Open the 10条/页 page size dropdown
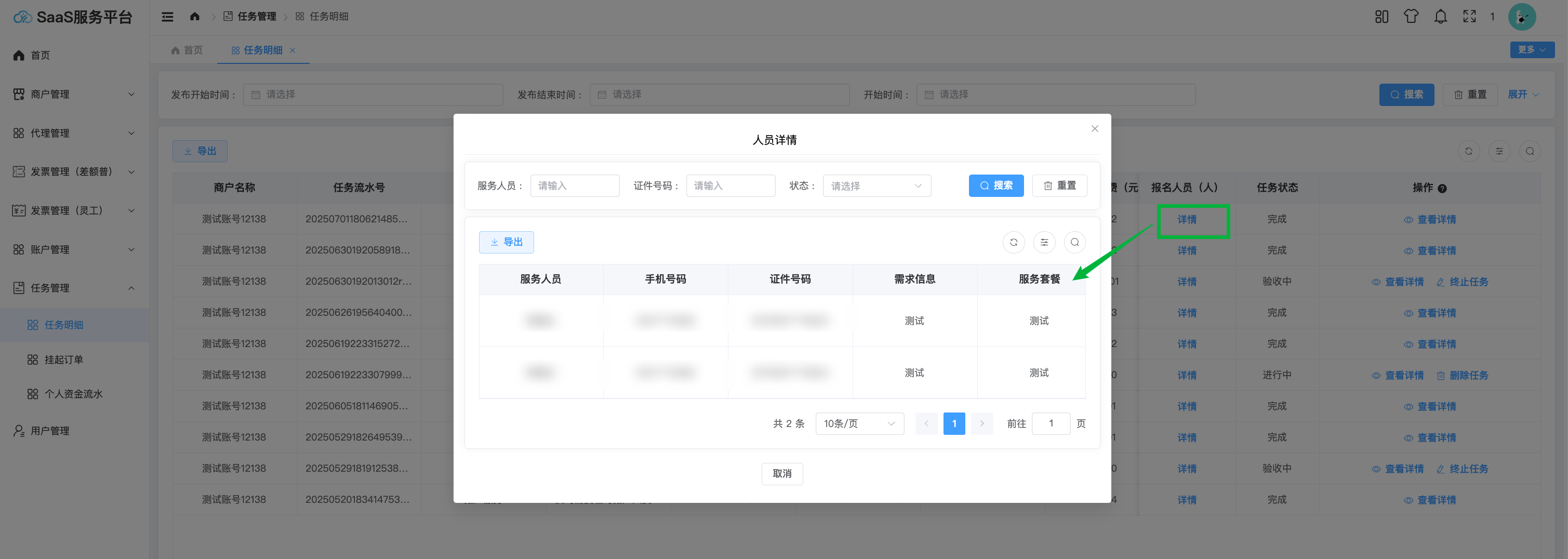 pos(859,424)
